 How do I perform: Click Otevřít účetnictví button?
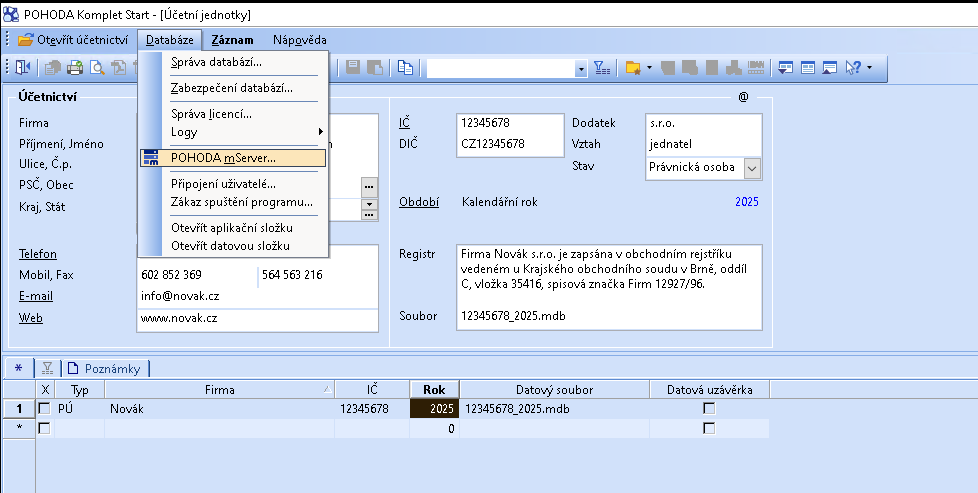[x=72, y=40]
